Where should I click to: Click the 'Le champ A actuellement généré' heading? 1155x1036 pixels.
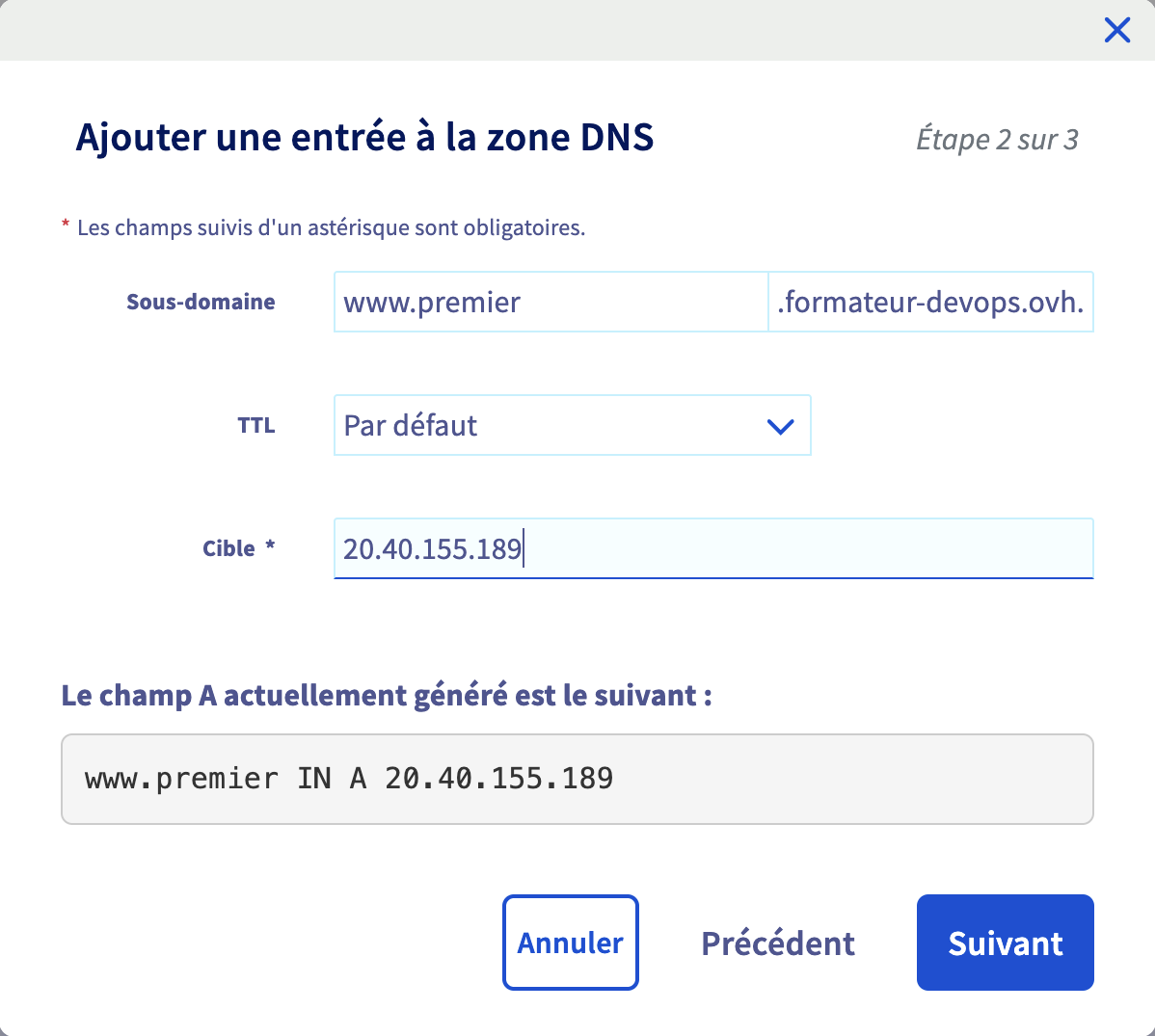pos(387,695)
